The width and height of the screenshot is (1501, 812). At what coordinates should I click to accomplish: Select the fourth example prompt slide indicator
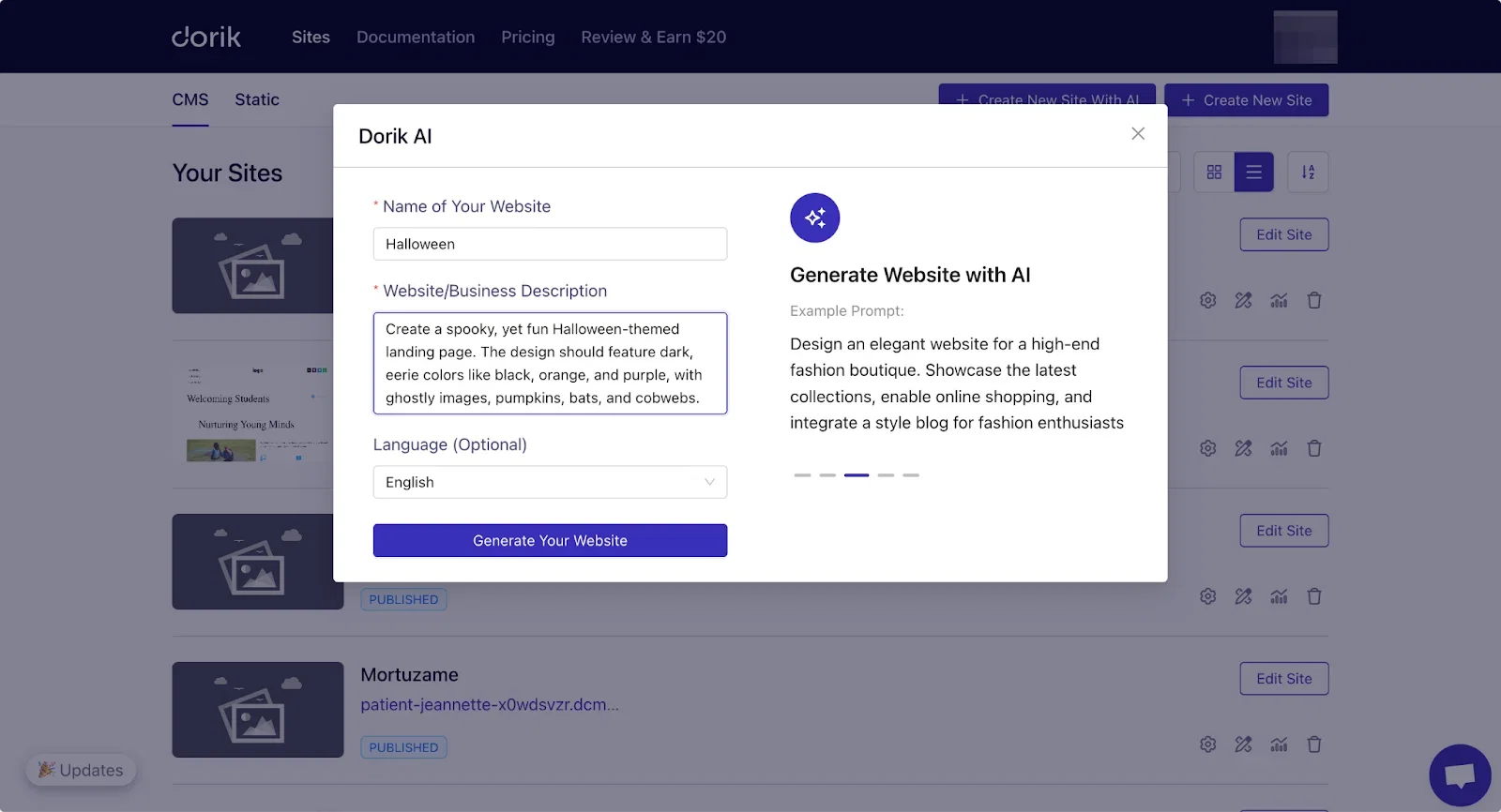click(x=886, y=475)
